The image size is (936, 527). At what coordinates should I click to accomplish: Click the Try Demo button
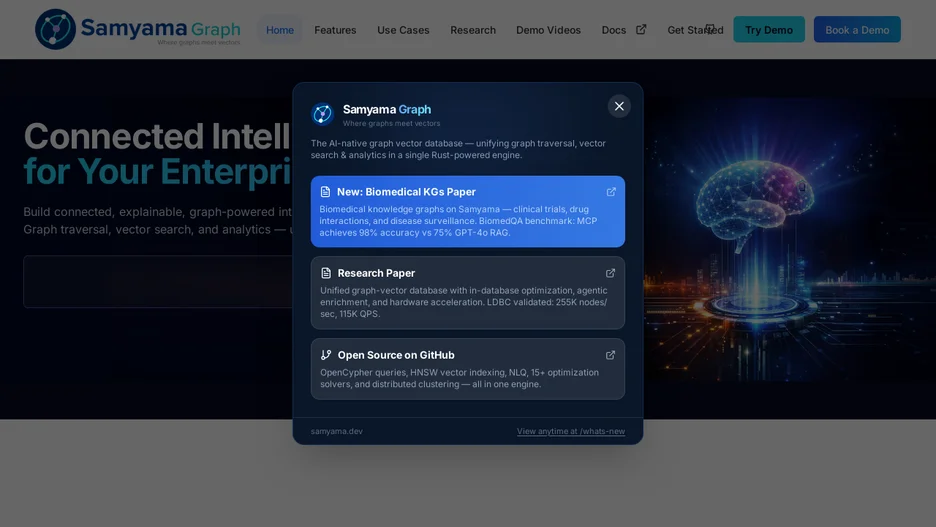pos(769,30)
